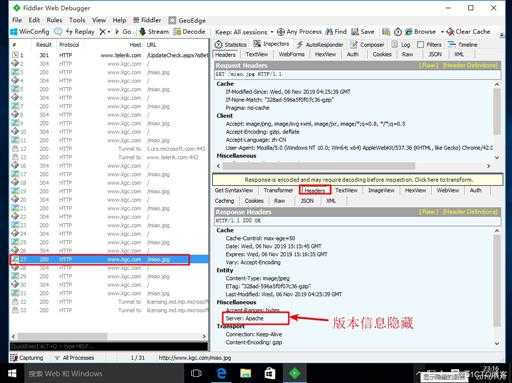512x383 pixels.
Task: Click the Result column header
Action: 44,44
